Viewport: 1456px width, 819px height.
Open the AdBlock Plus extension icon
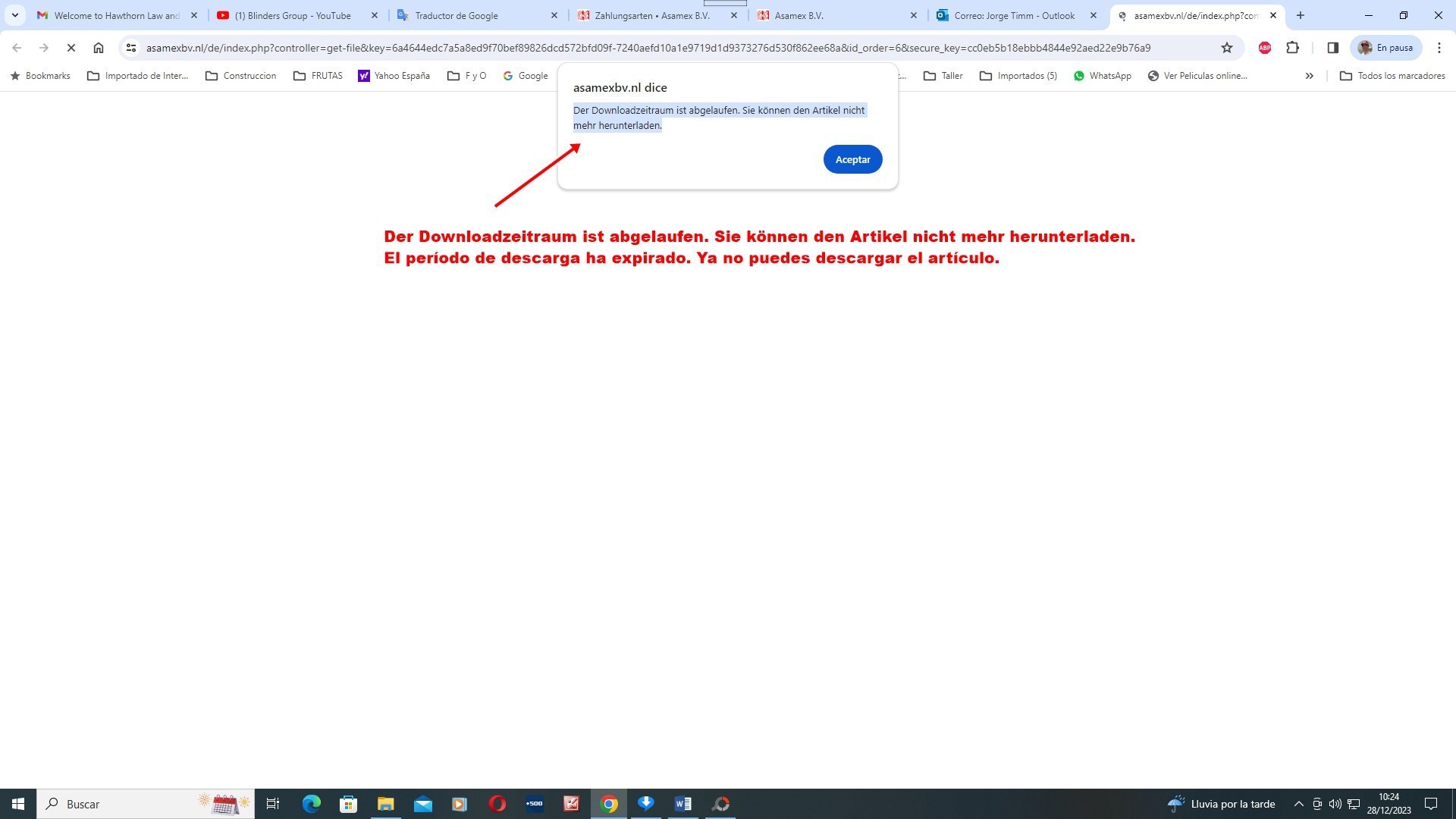tap(1264, 48)
